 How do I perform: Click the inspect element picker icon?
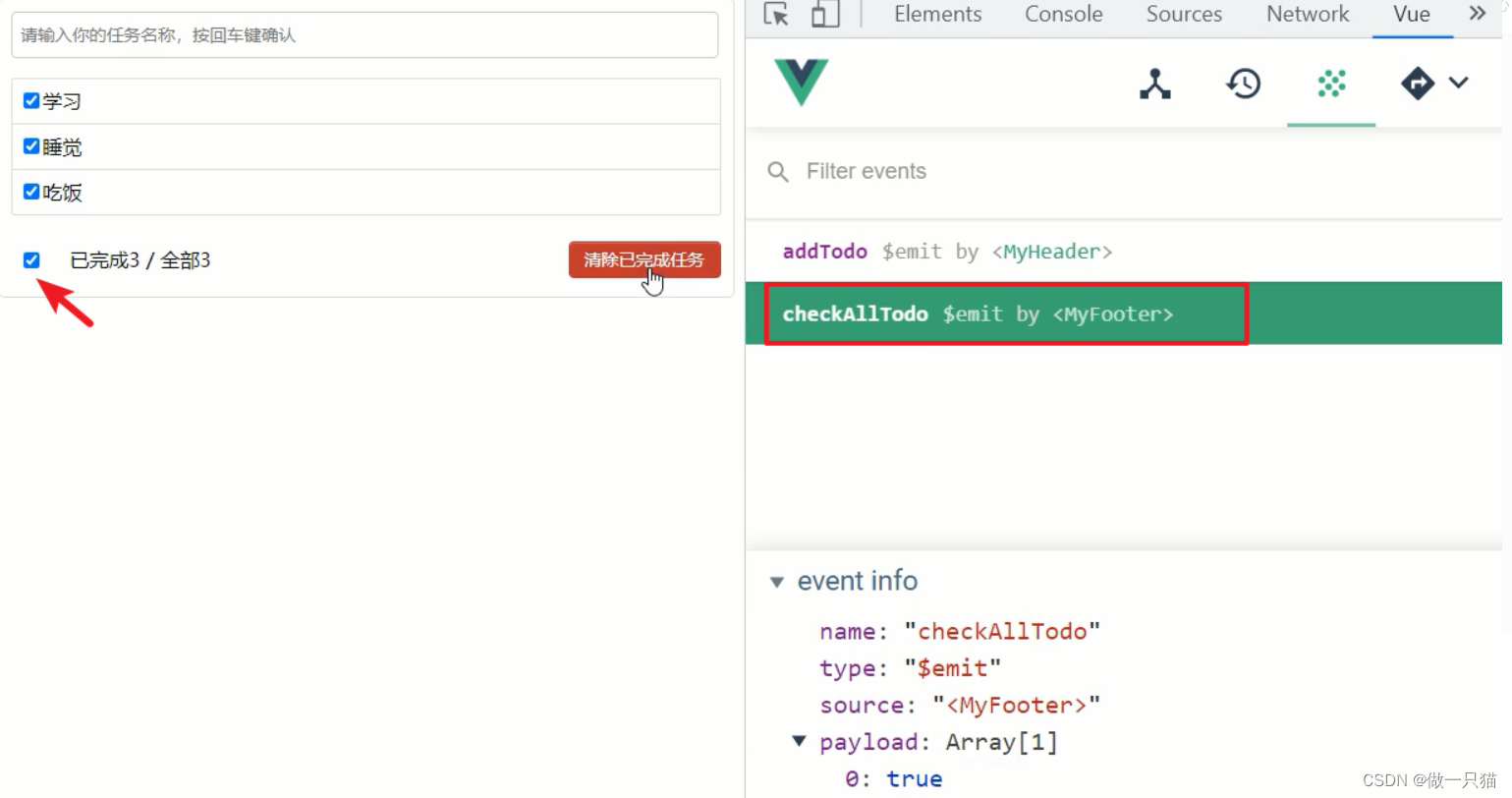pos(776,14)
